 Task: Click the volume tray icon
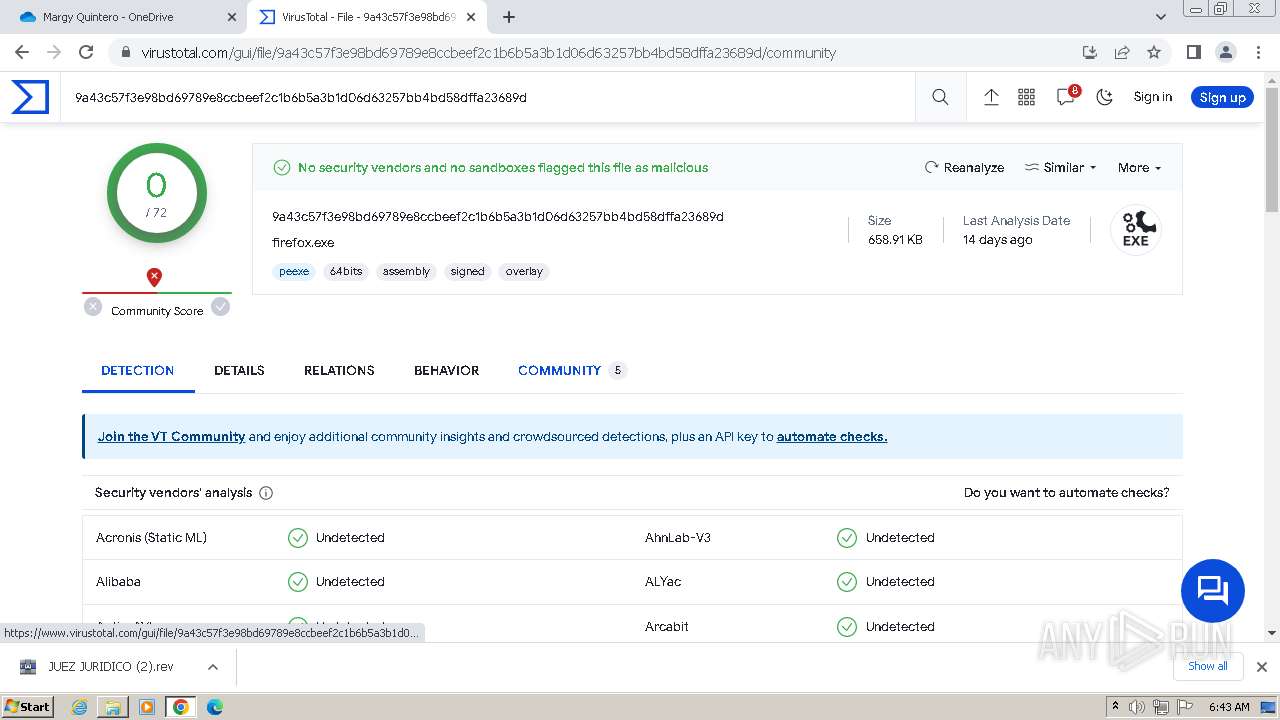pyautogui.click(x=1137, y=707)
